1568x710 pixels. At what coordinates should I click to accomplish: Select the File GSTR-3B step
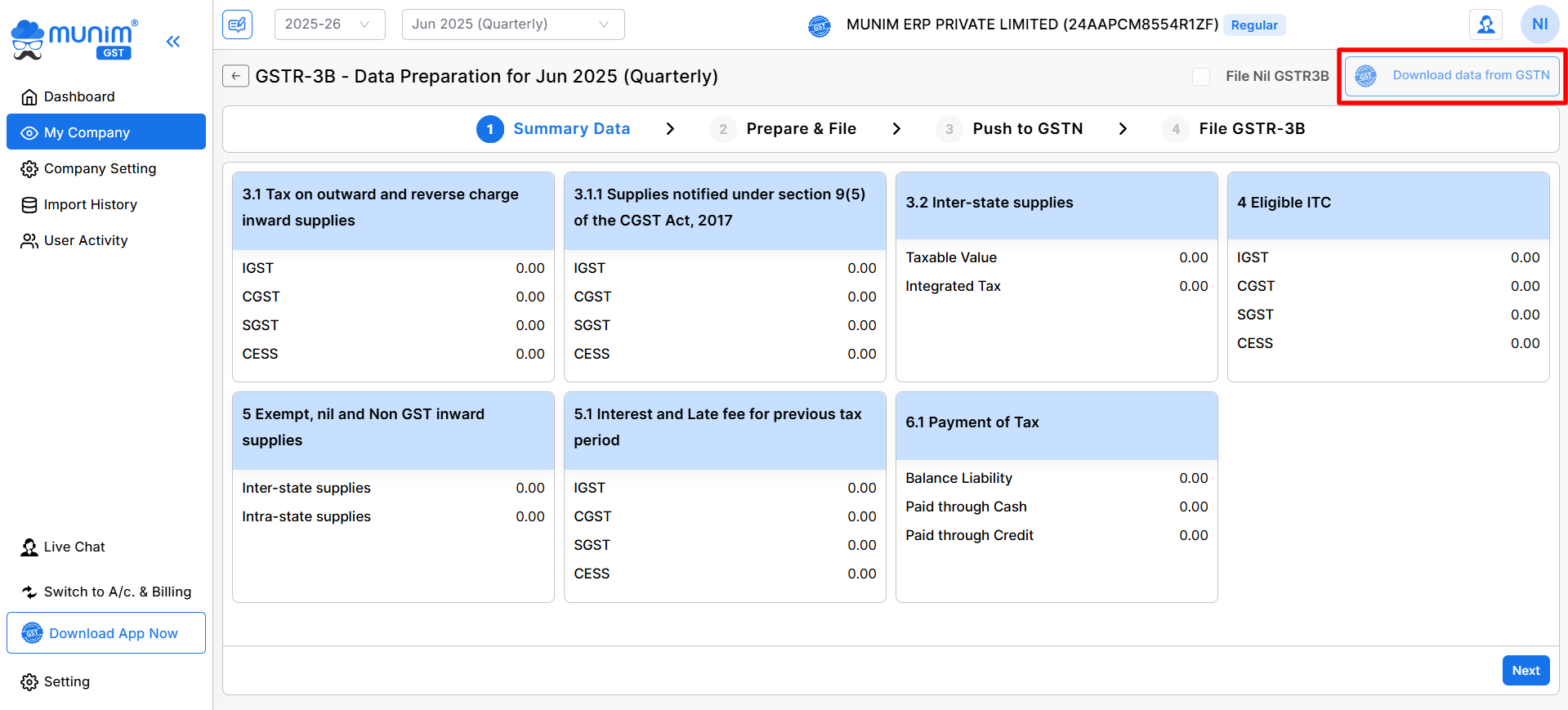1234,129
